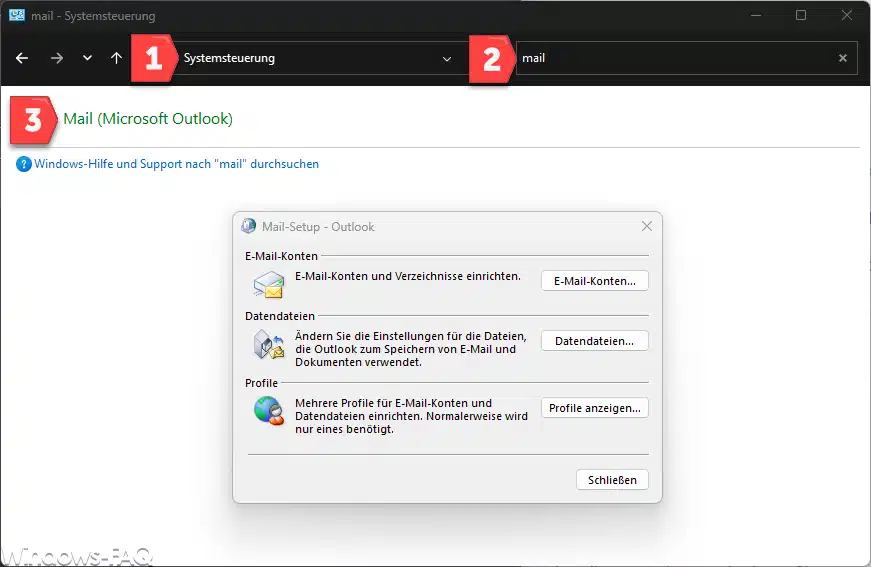Click Profile anzeigen... button

pos(594,408)
